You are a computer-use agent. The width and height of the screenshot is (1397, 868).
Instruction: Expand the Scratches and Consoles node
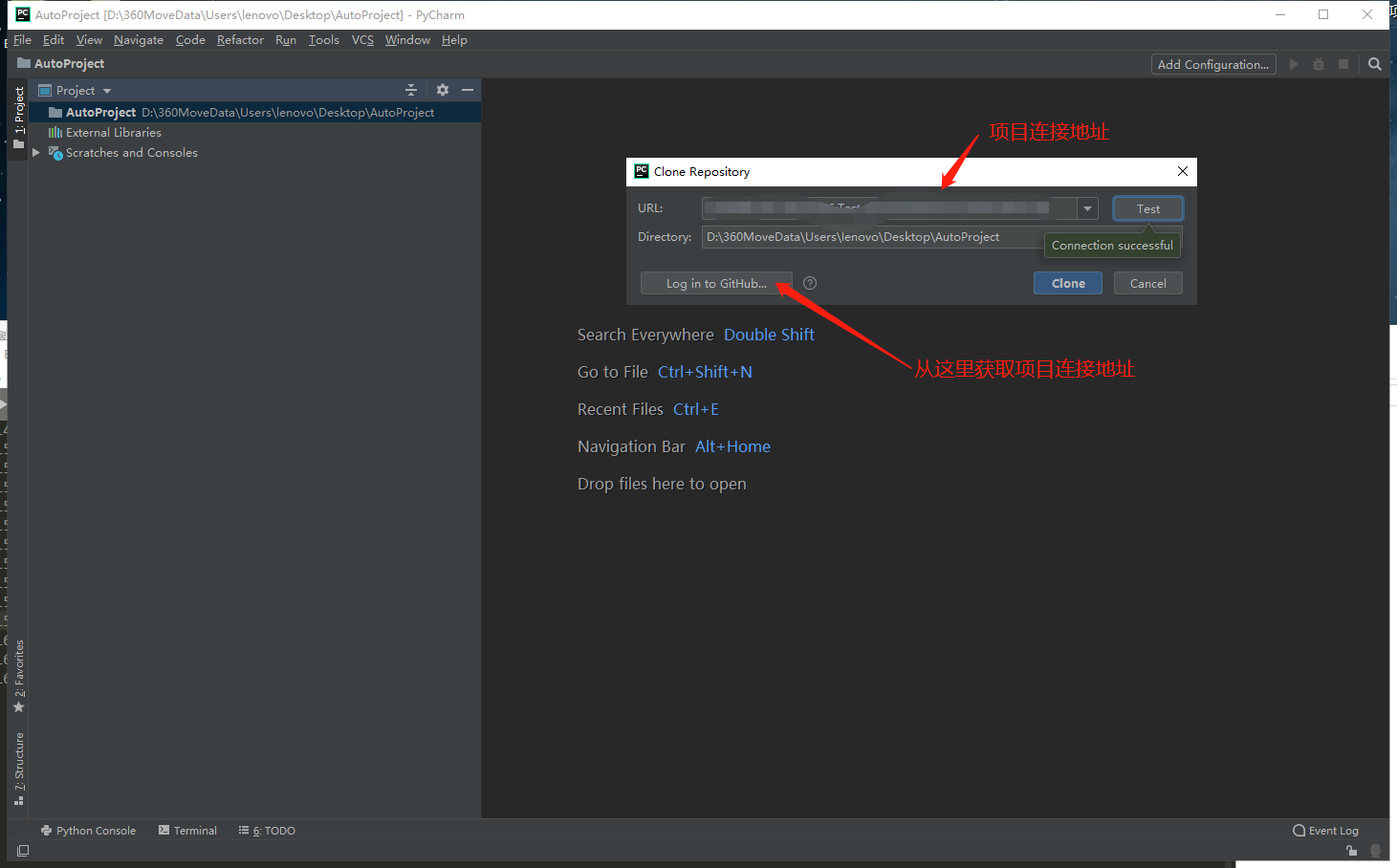[36, 153]
